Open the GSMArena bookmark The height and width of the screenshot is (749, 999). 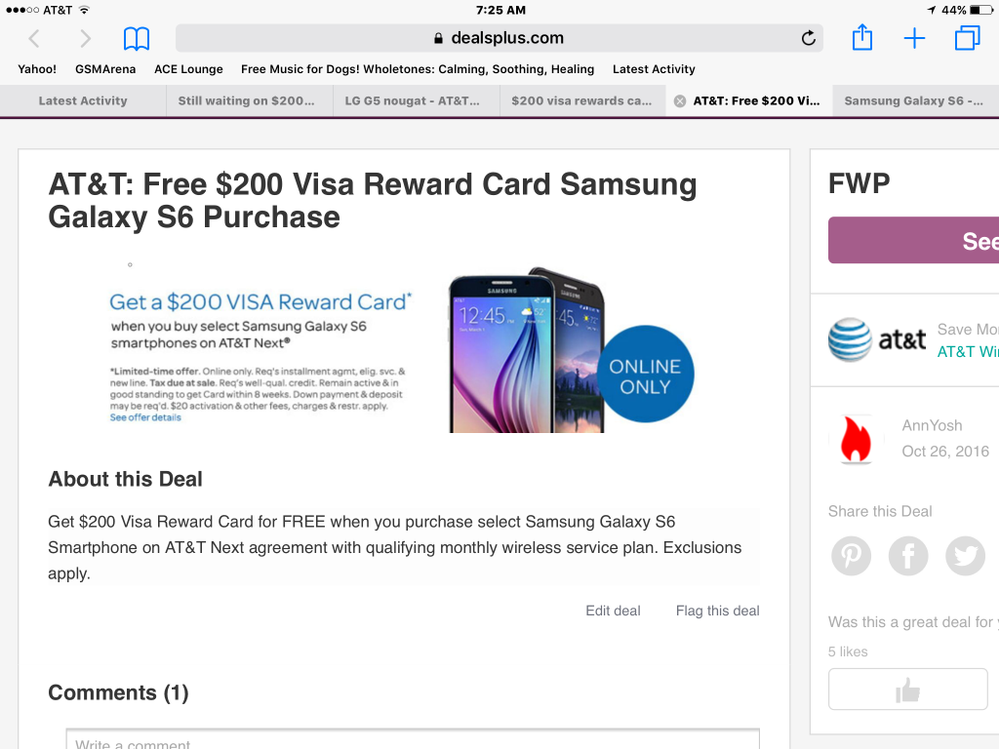click(105, 69)
